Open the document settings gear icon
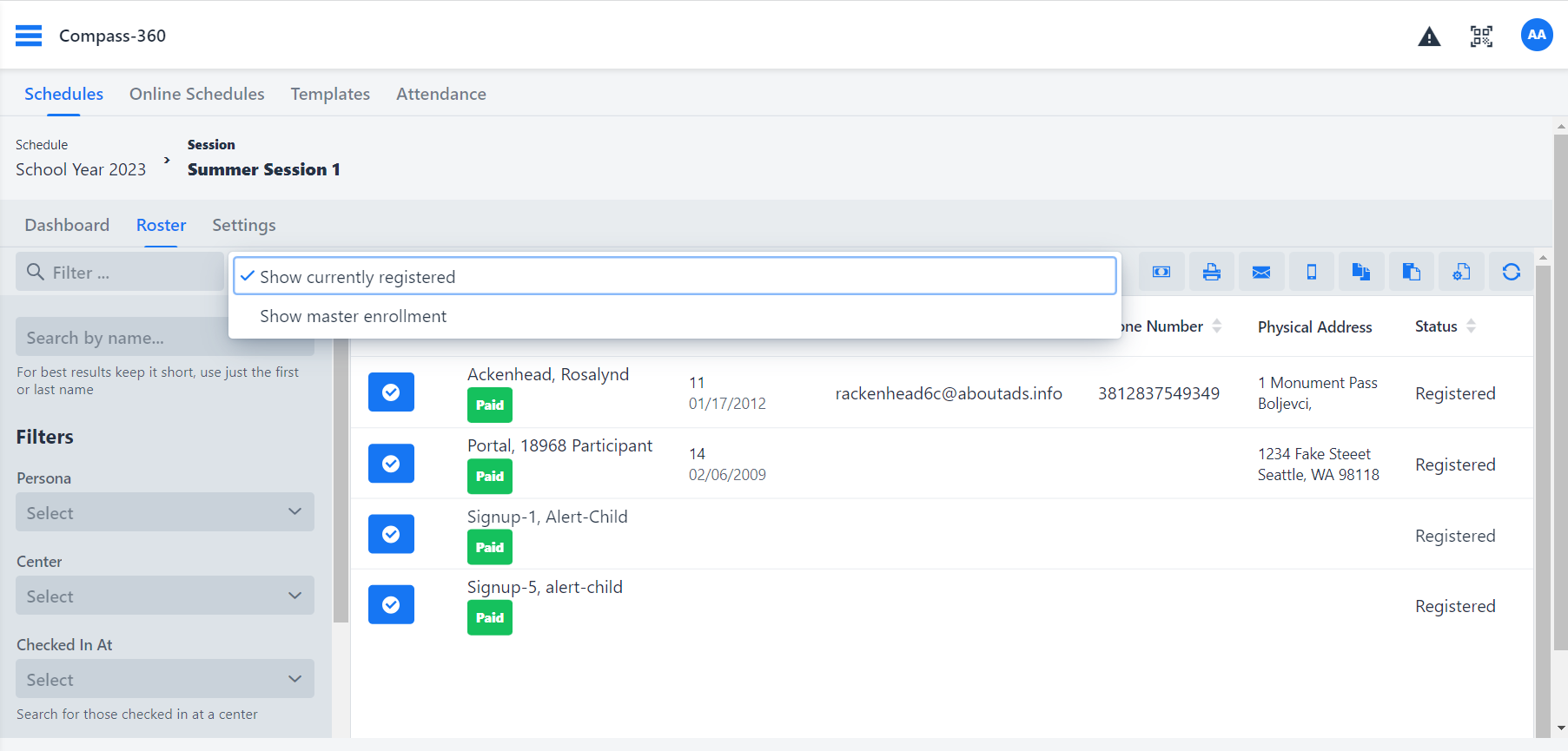Screen dimensions: 1568x751 1461,273
